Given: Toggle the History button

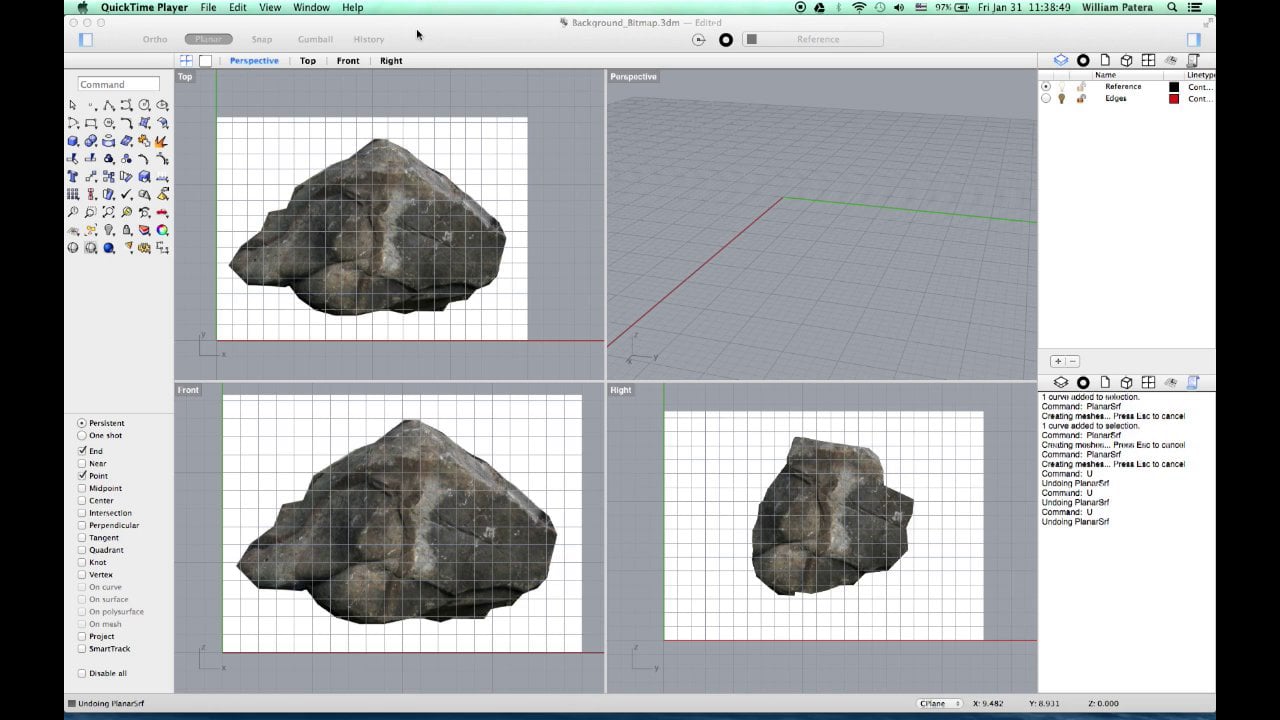Looking at the screenshot, I should click(368, 39).
